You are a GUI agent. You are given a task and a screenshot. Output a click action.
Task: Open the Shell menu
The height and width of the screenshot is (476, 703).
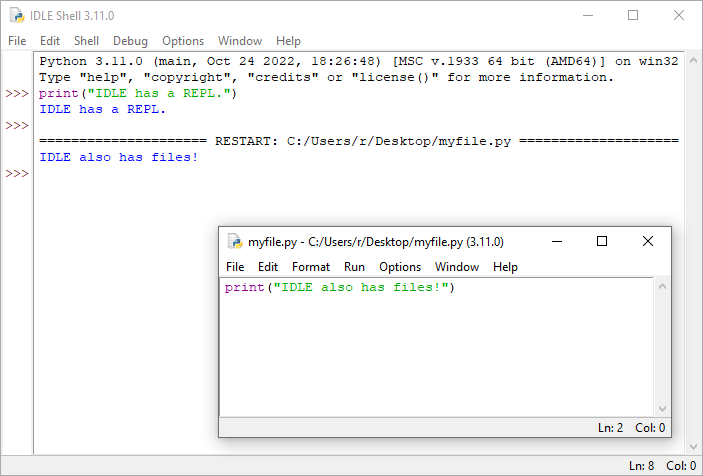(86, 41)
